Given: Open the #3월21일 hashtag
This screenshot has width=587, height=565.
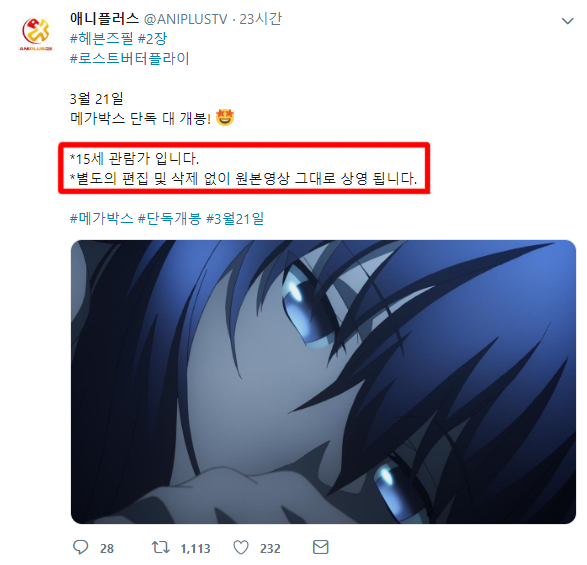Looking at the screenshot, I should [x=235, y=218].
